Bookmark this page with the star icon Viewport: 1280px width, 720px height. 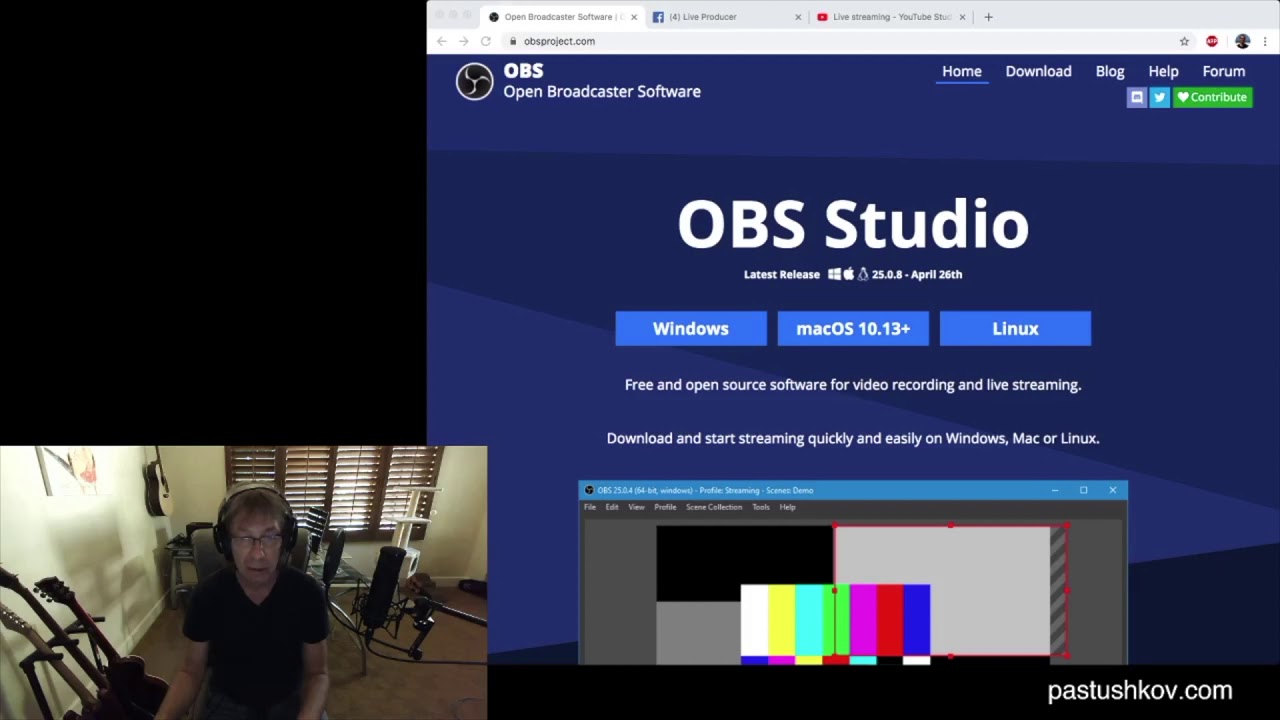pos(1184,41)
